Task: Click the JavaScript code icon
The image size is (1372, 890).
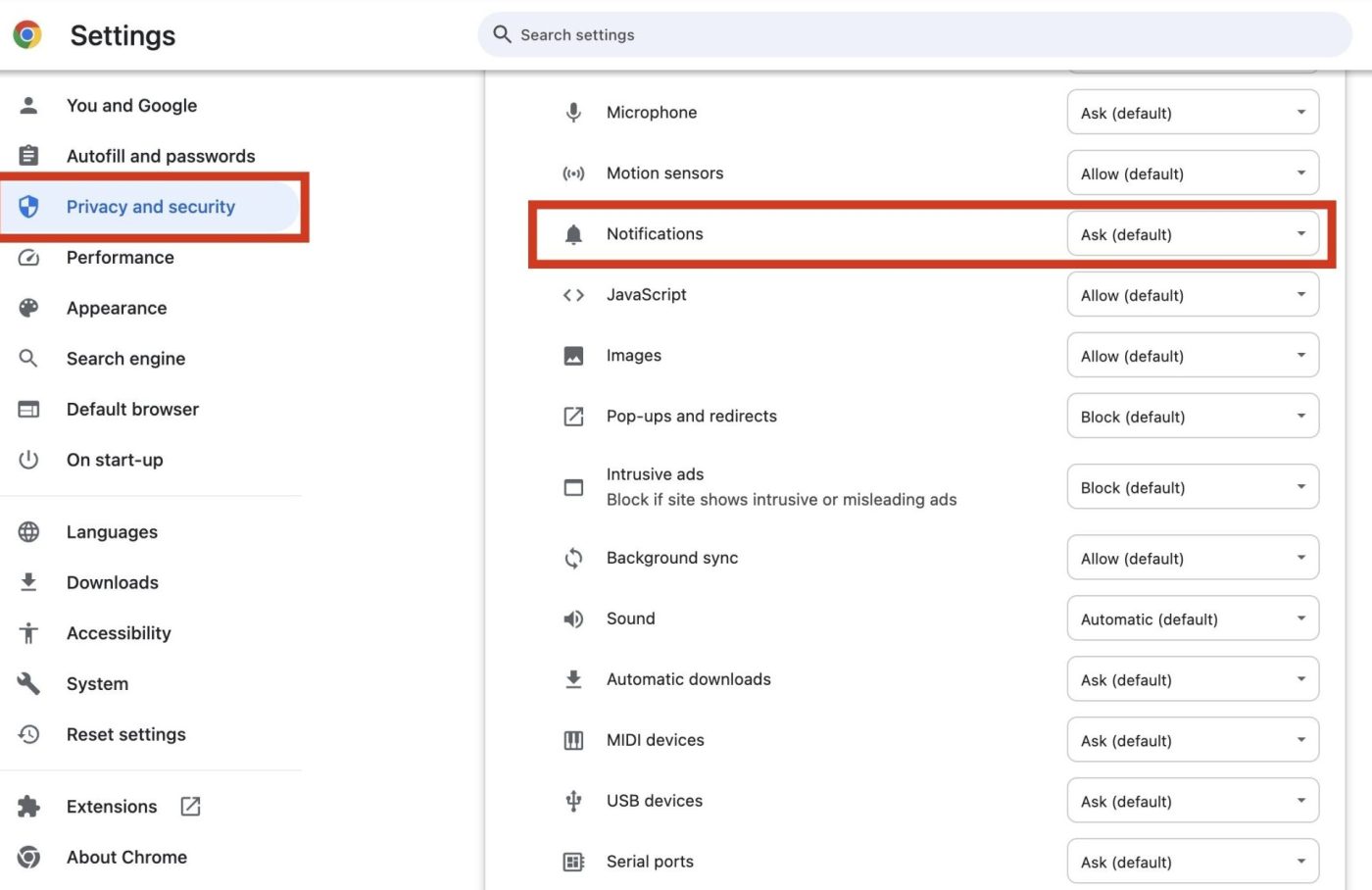Action: 573,294
